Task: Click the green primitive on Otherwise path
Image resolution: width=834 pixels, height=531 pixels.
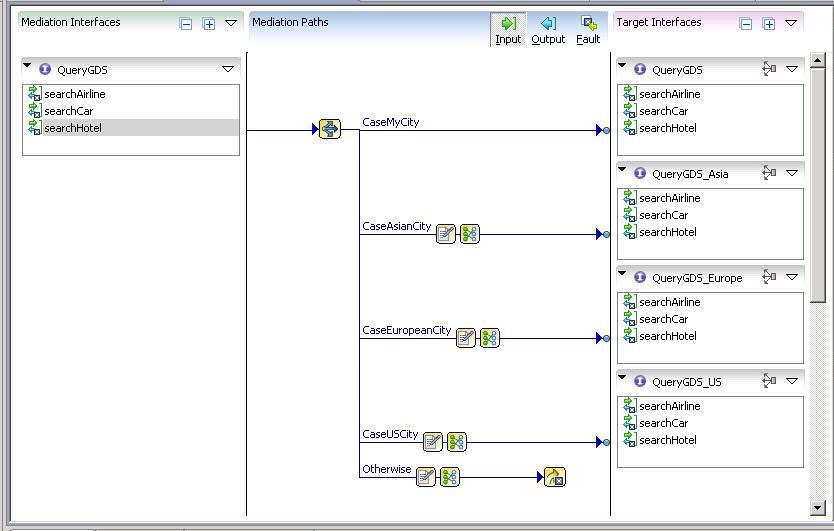Action: (449, 477)
